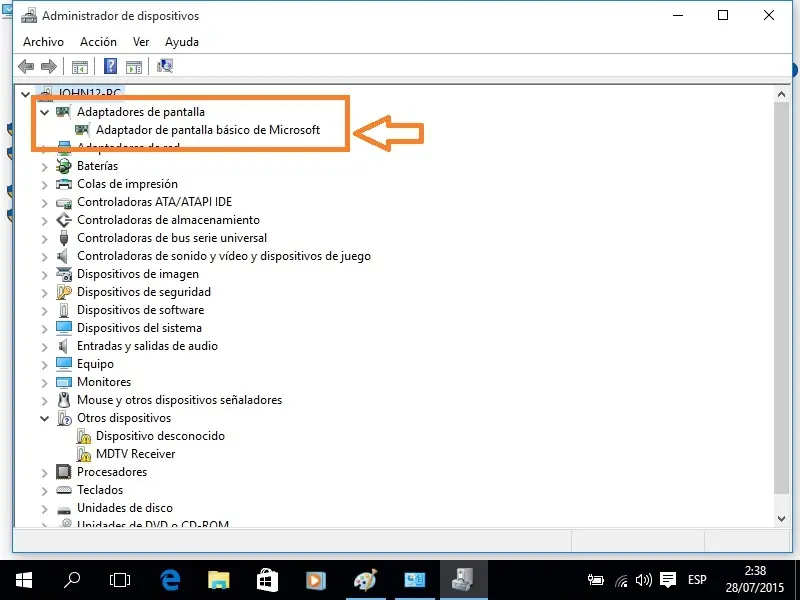Click the battery power tray icon
Viewport: 800px width, 600px height.
pos(595,580)
